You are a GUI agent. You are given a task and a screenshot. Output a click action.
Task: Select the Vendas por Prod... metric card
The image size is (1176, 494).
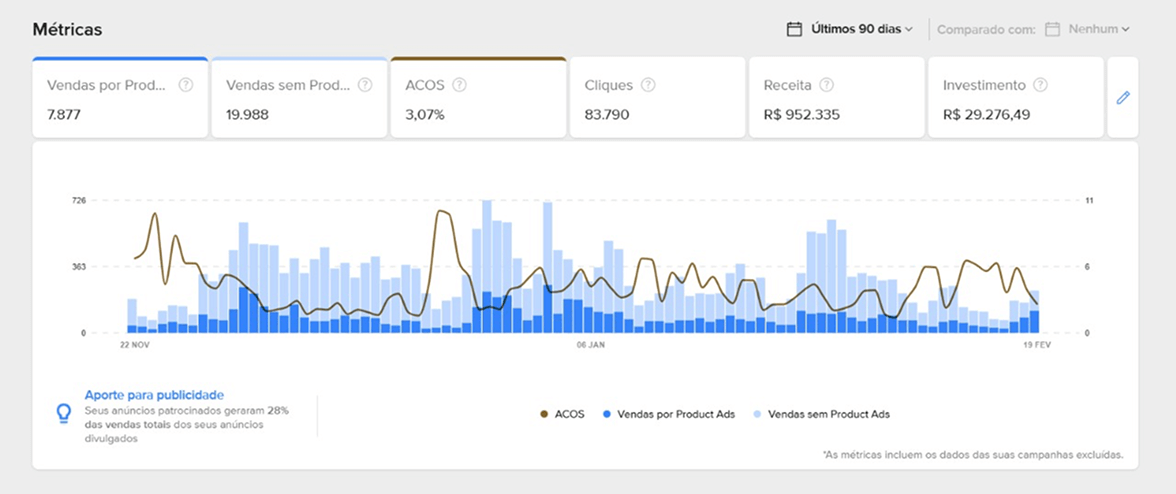pyautogui.click(x=120, y=99)
